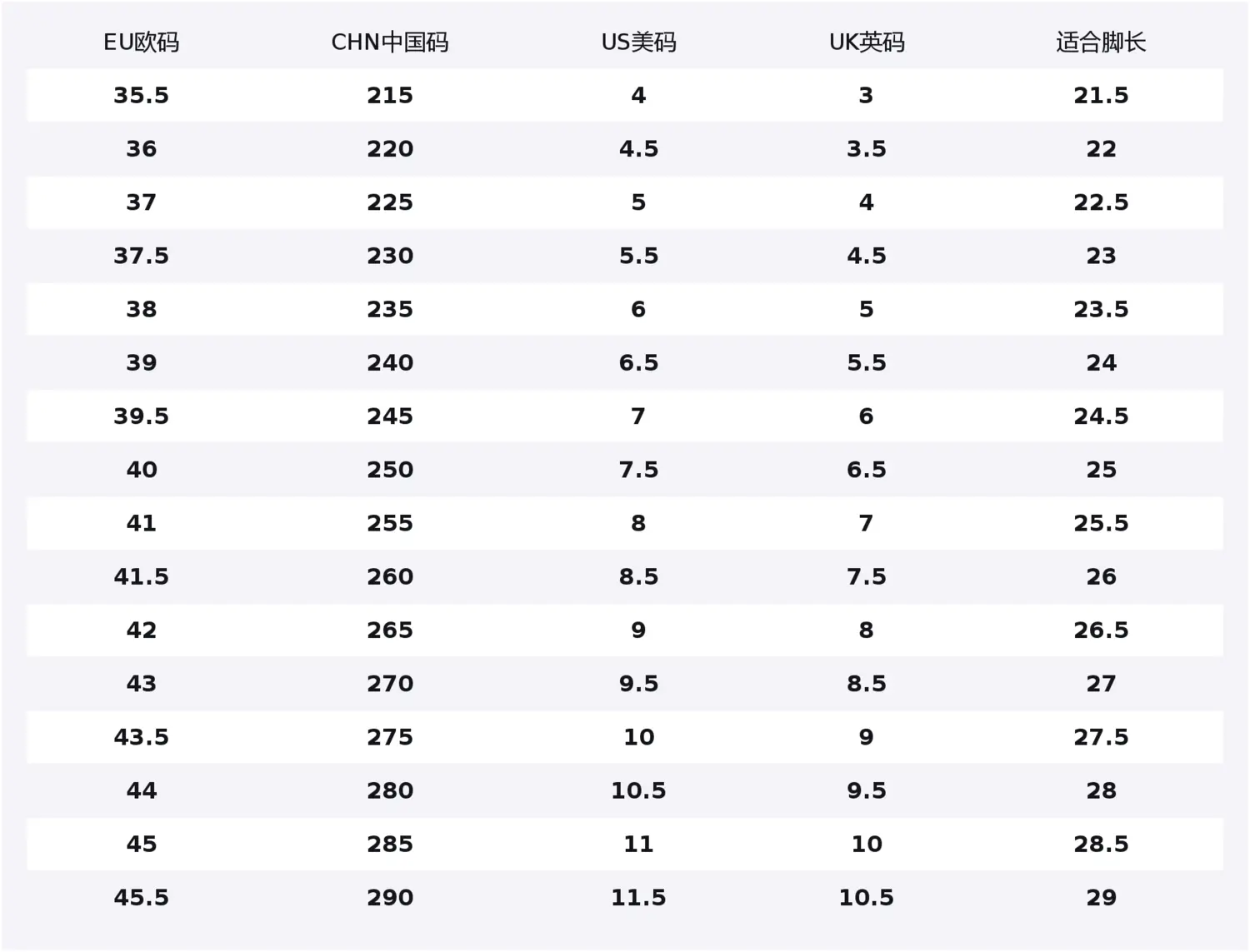Click the CHN中国码 column header
Screen dimensions: 1250x952
[x=389, y=42]
